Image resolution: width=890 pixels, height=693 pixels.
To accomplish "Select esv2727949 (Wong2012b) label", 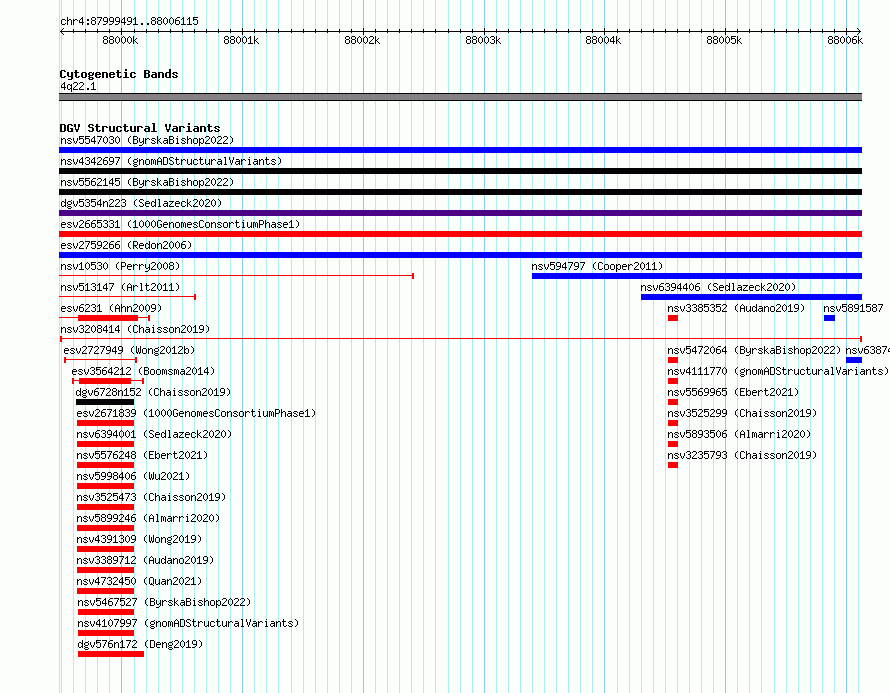I will coord(129,350).
